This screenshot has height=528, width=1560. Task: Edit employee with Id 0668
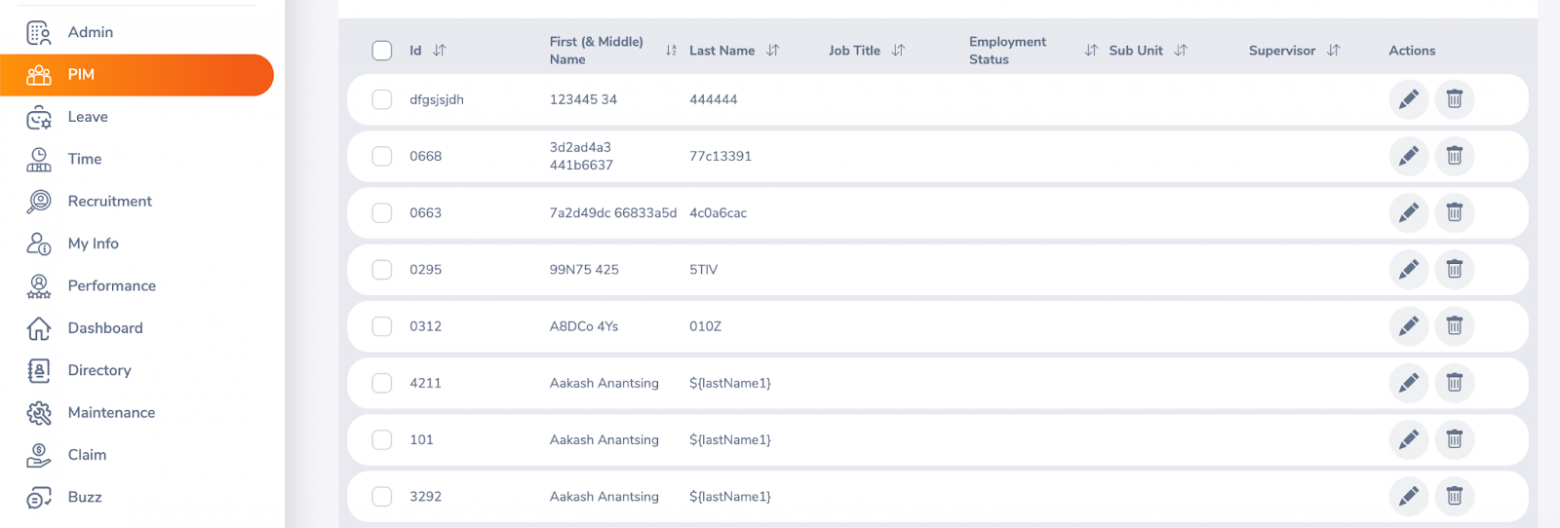pos(1408,156)
